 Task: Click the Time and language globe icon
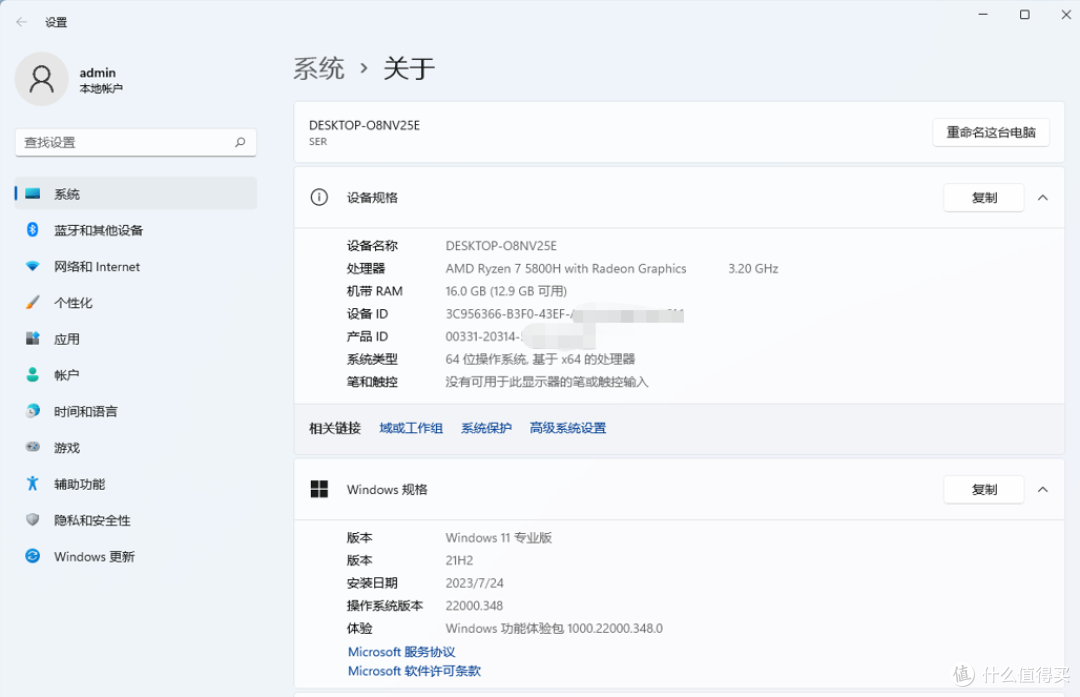pos(32,411)
